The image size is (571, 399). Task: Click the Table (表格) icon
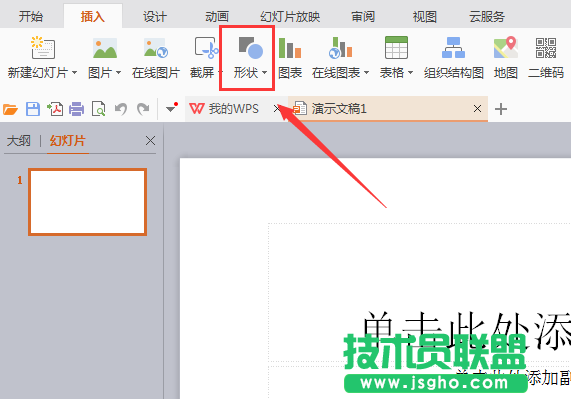coord(396,48)
